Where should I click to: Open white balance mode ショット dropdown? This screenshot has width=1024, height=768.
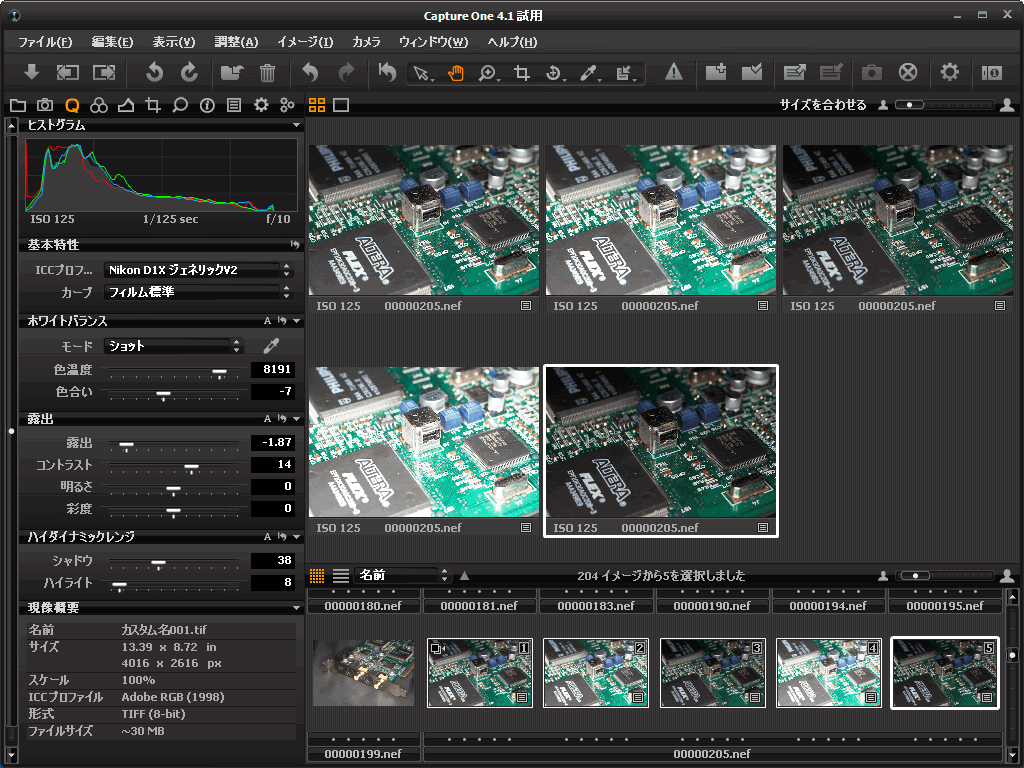click(174, 345)
